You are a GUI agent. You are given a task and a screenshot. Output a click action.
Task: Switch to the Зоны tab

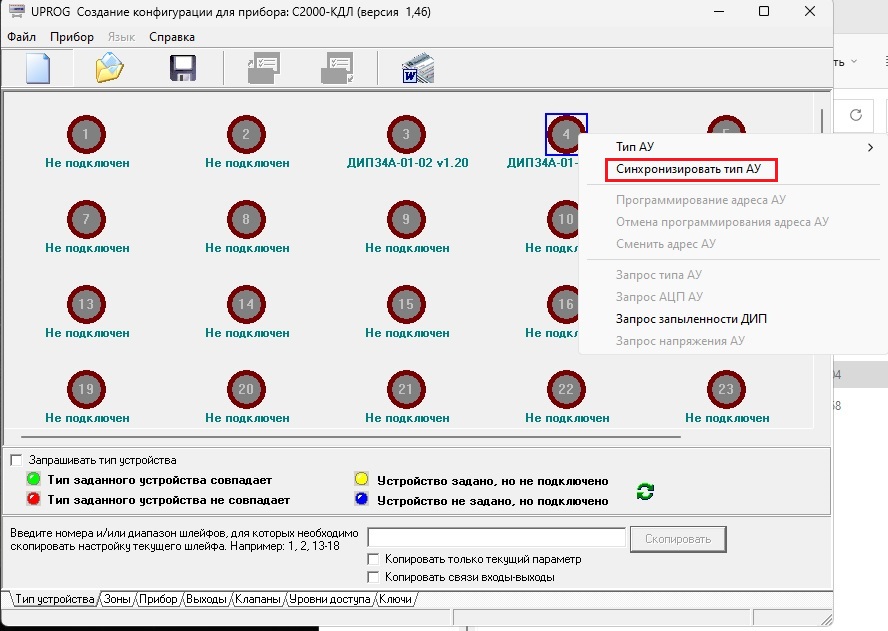117,599
